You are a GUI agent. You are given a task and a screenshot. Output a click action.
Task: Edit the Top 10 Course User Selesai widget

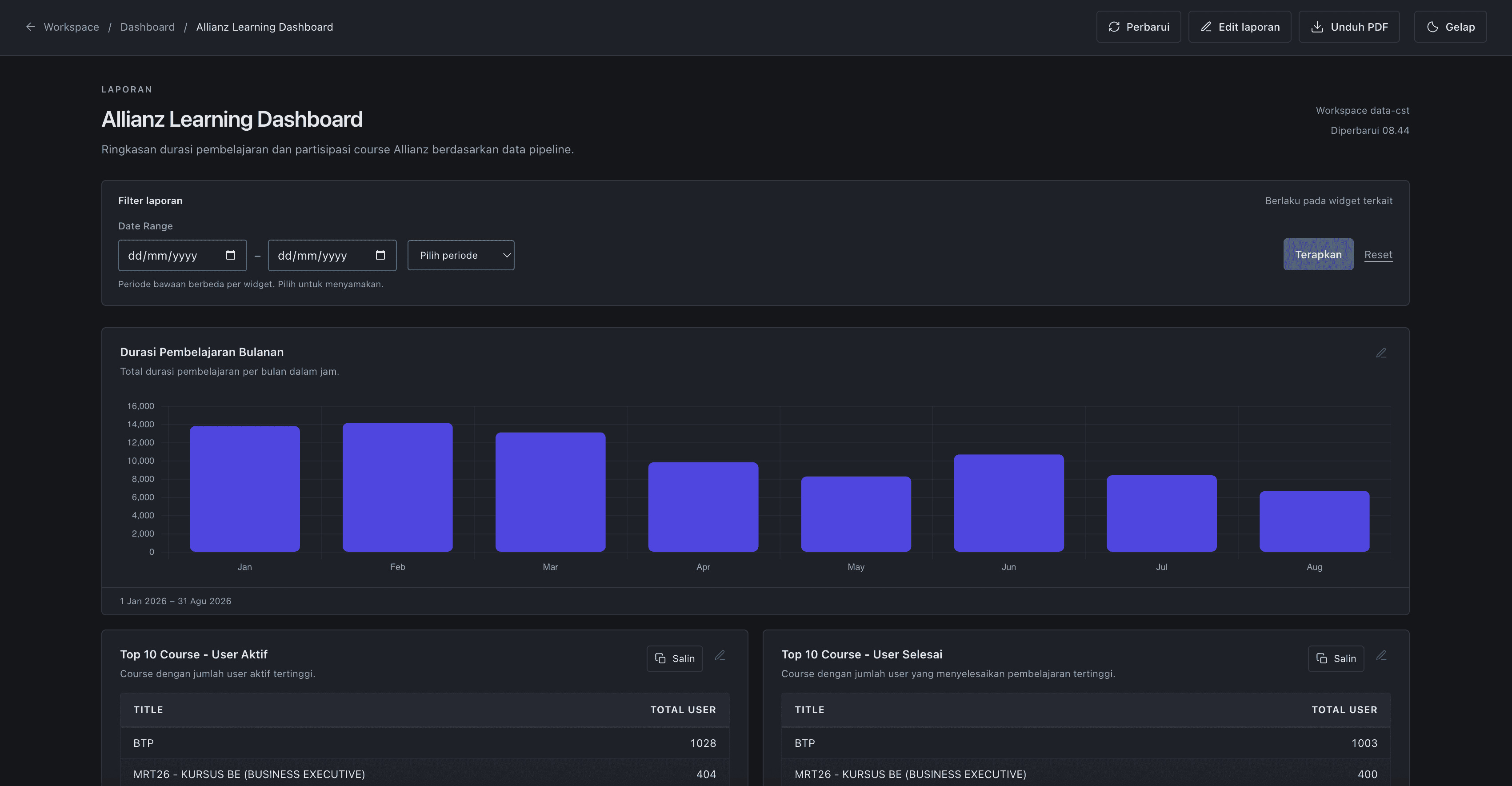pyautogui.click(x=1380, y=655)
